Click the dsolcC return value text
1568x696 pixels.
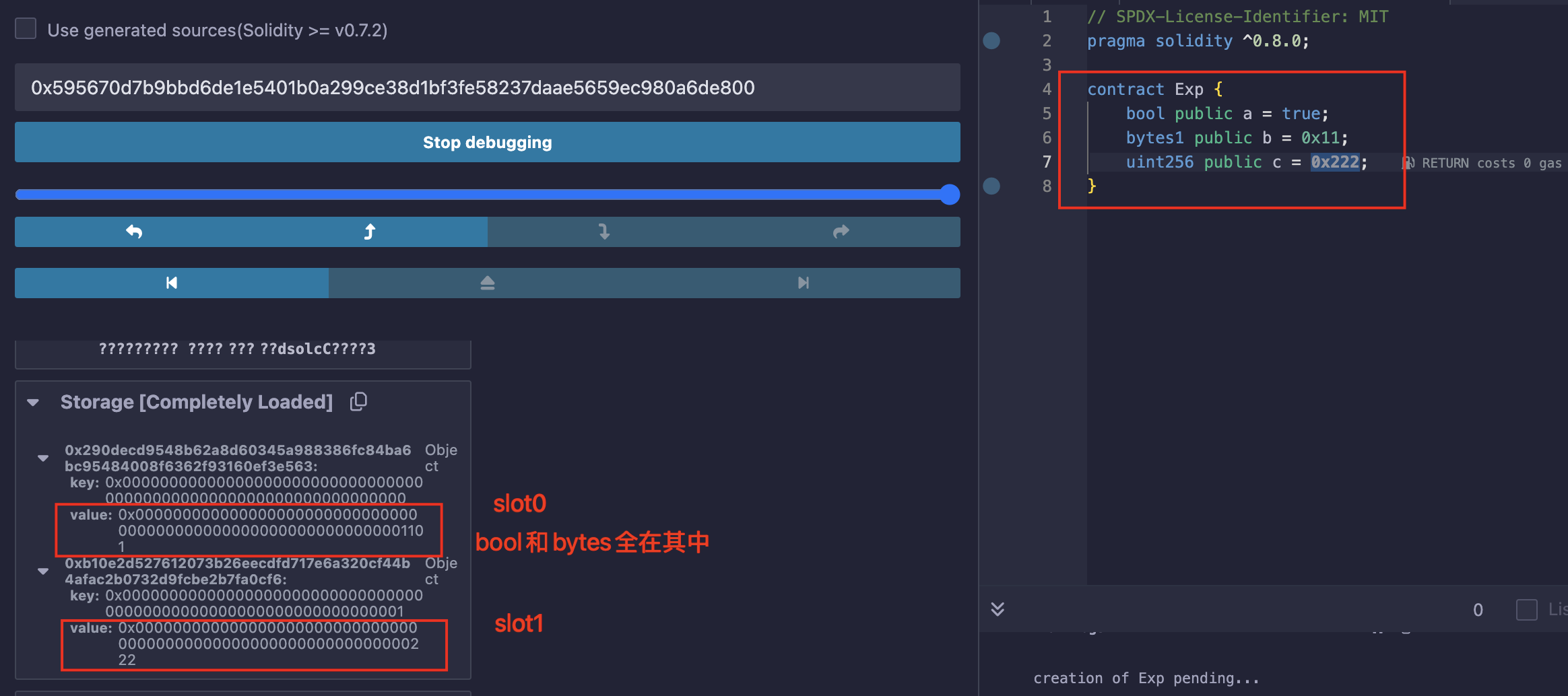pos(237,349)
